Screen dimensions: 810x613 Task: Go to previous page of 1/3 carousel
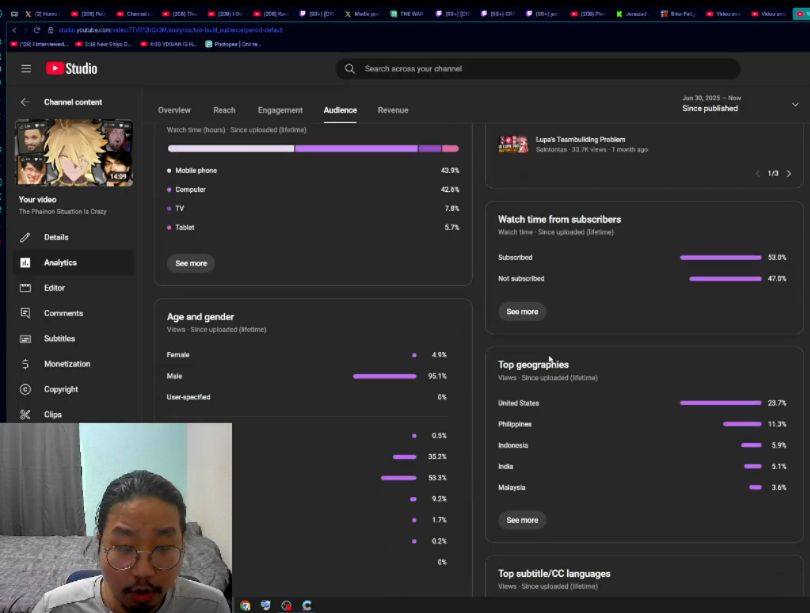coord(757,174)
